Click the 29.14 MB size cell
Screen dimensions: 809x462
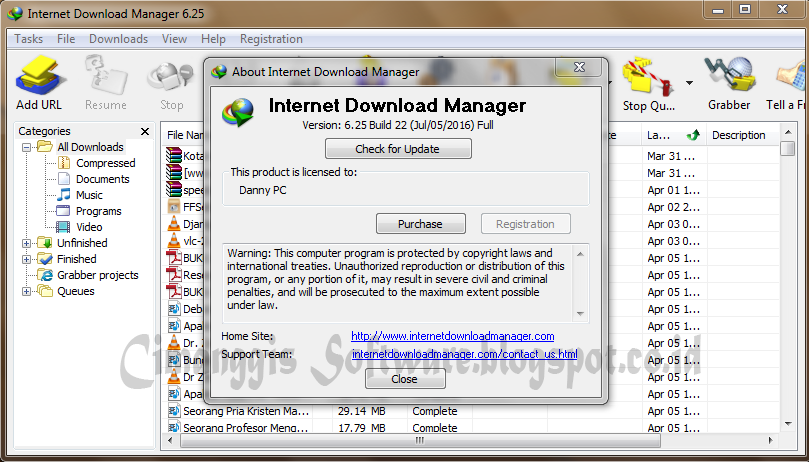(362, 411)
